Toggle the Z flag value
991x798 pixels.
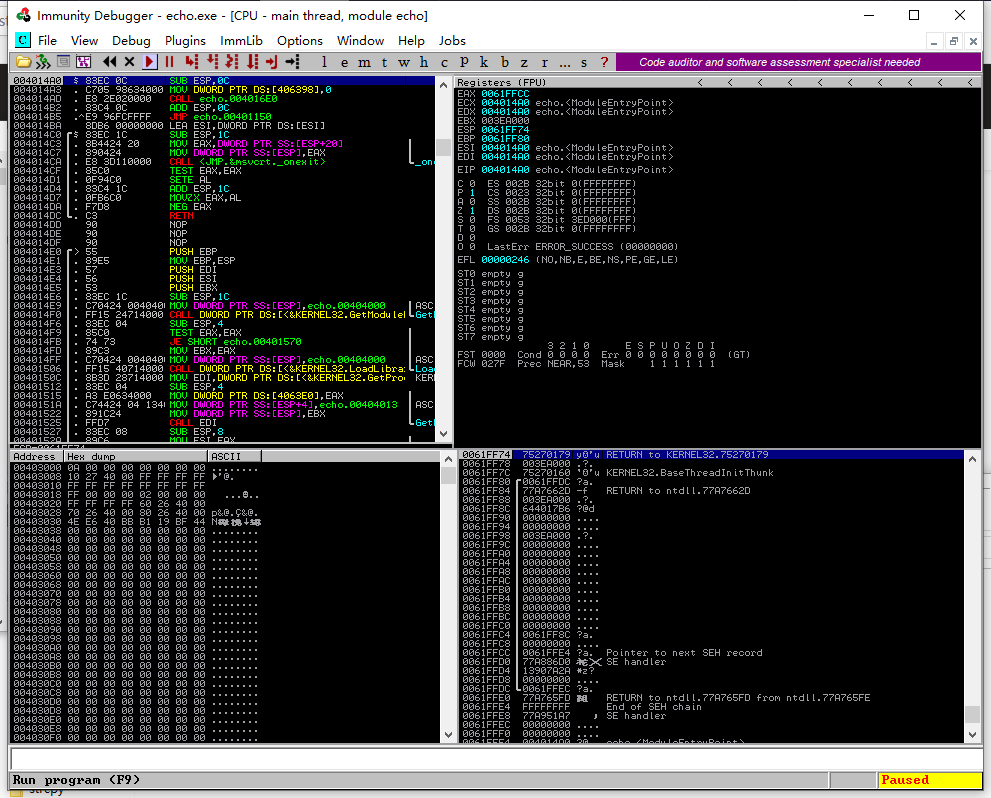coord(472,210)
